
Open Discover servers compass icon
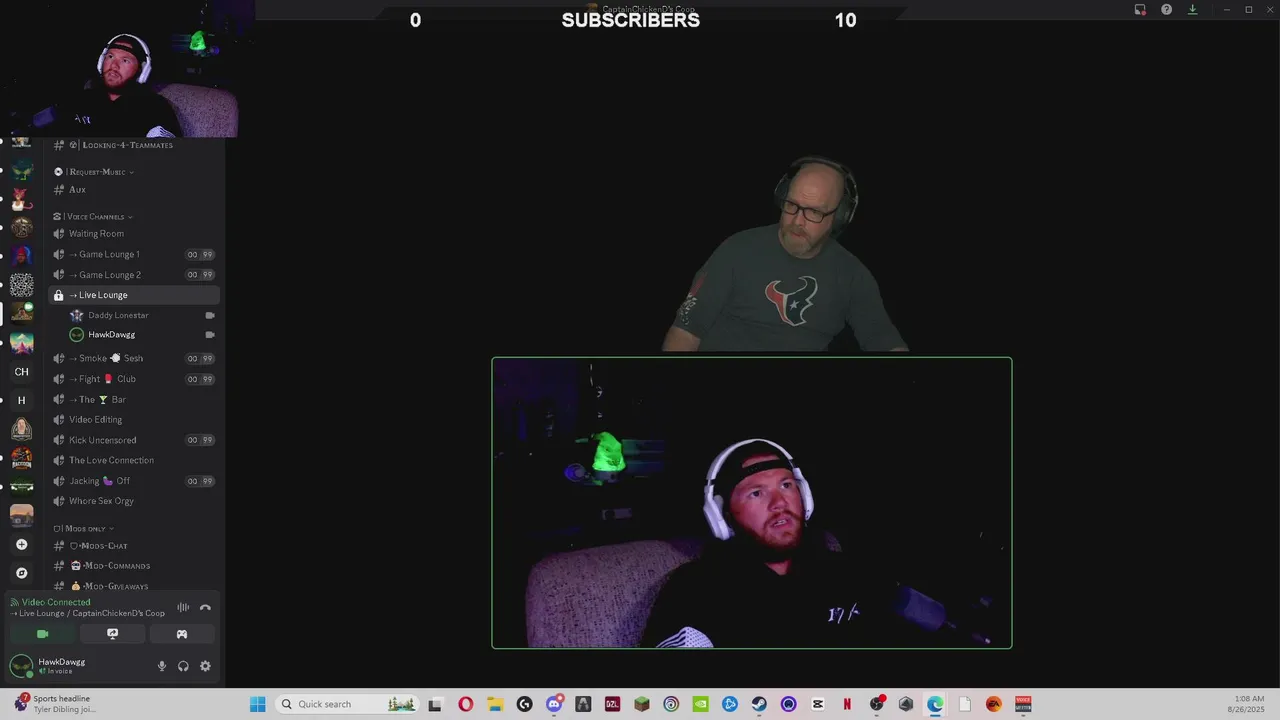point(21,573)
